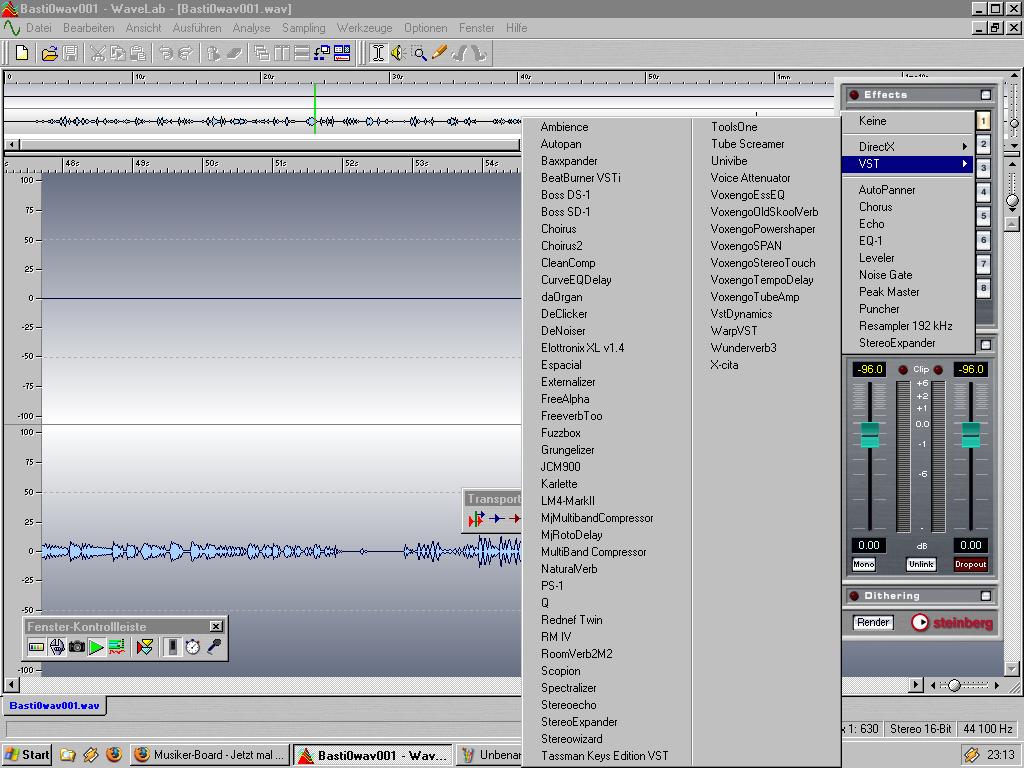Screen dimensions: 1024x768
Task: Activate effect slot 2 button
Action: pos(984,144)
